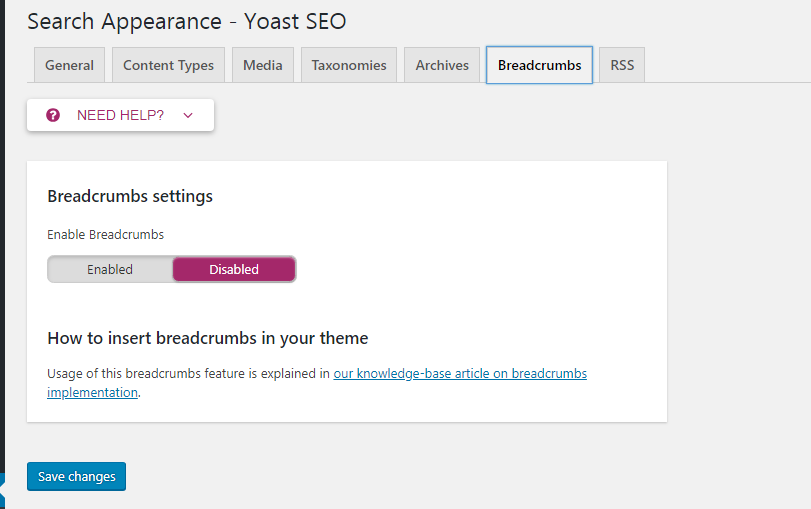This screenshot has width=811, height=509.
Task: Click the How to insert breadcrumbs heading
Action: pyautogui.click(x=208, y=338)
